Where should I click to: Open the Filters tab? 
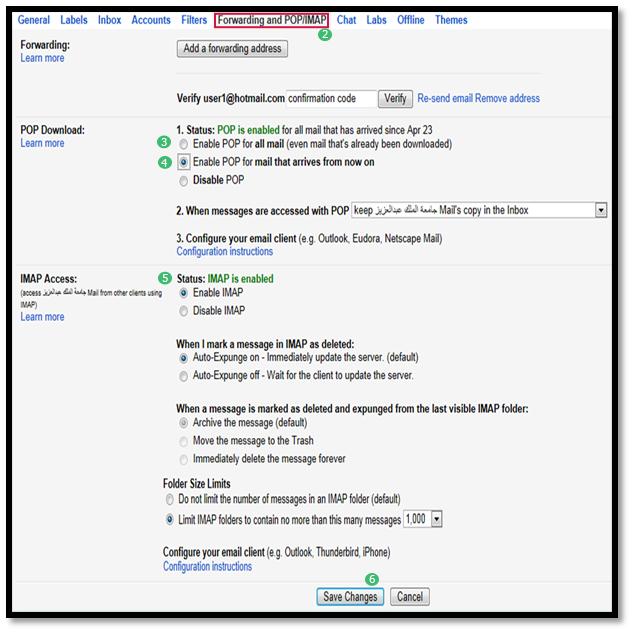(x=194, y=20)
